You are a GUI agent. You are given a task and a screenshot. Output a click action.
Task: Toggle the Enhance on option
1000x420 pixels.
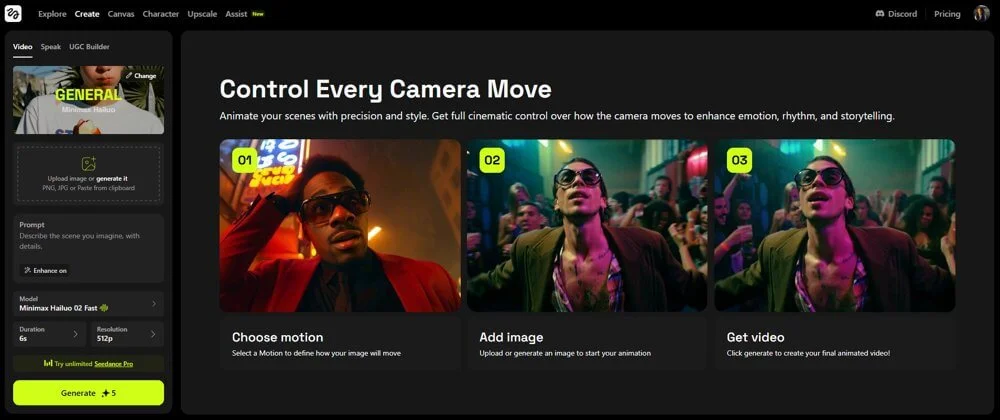tap(45, 270)
